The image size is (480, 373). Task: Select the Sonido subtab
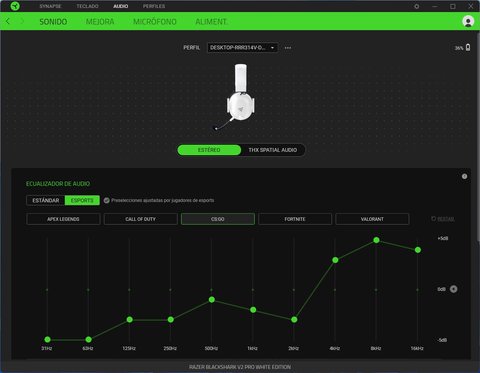click(x=53, y=22)
